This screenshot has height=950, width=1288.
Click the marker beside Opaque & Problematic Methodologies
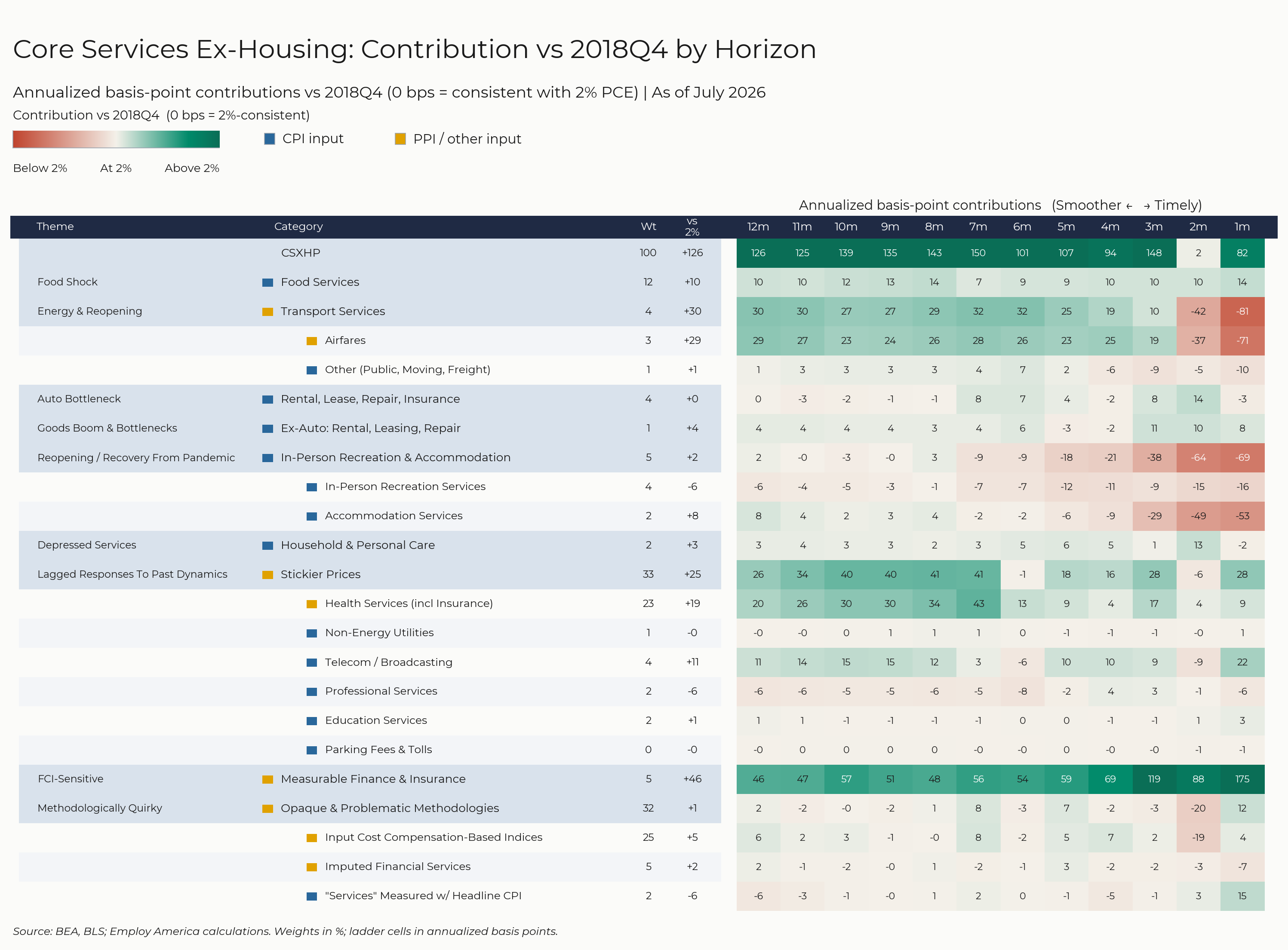click(x=267, y=809)
